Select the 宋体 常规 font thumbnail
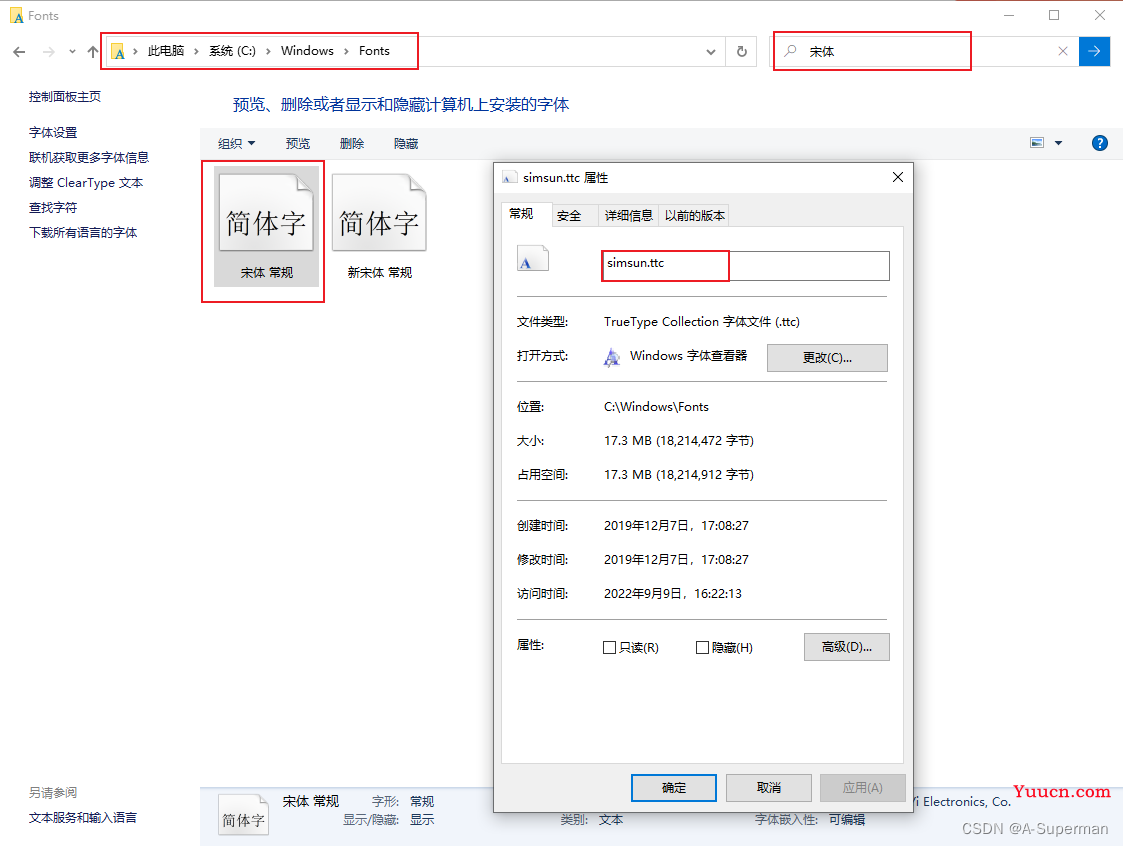Image resolution: width=1123 pixels, height=846 pixels. click(266, 226)
